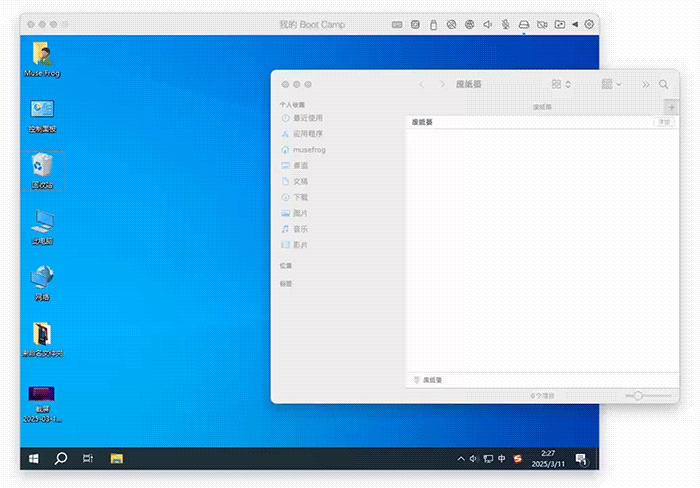
Task: Expand the 位置 section in Finder sidebar
Action: click(286, 266)
